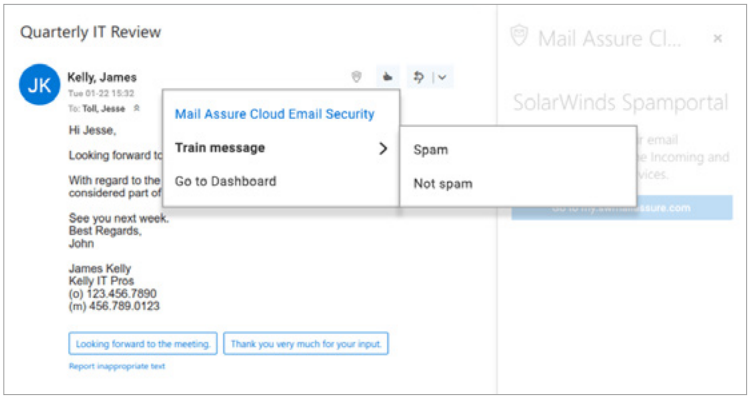Open Report inappropriate text link

coord(117,366)
